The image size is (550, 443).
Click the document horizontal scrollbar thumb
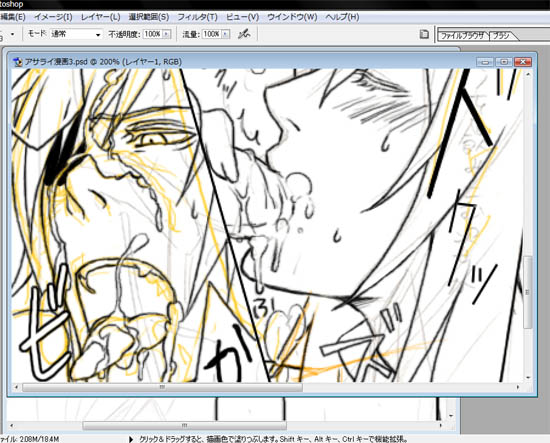pos(162,387)
